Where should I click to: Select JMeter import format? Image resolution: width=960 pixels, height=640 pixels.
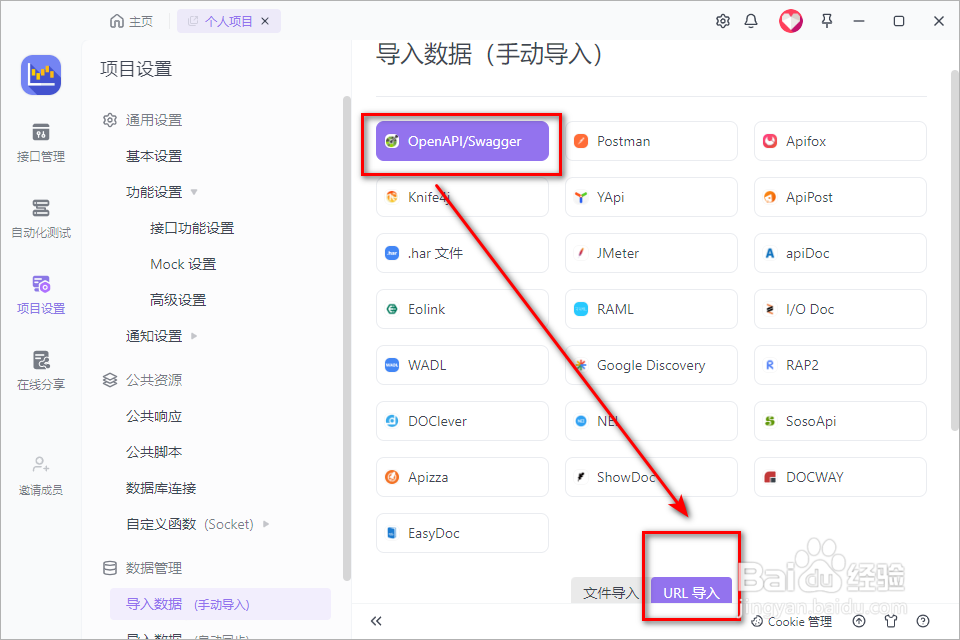point(651,253)
